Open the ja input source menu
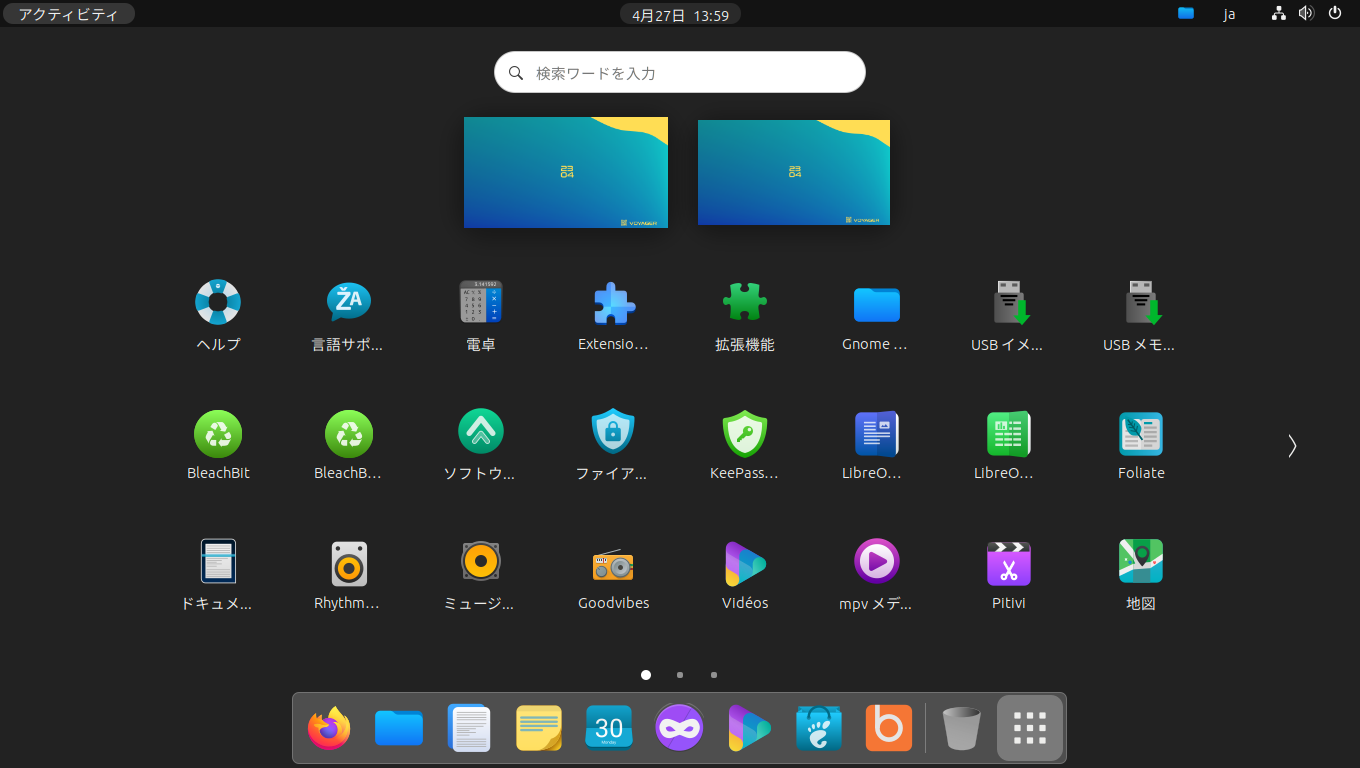The image size is (1360, 768). [x=1229, y=14]
